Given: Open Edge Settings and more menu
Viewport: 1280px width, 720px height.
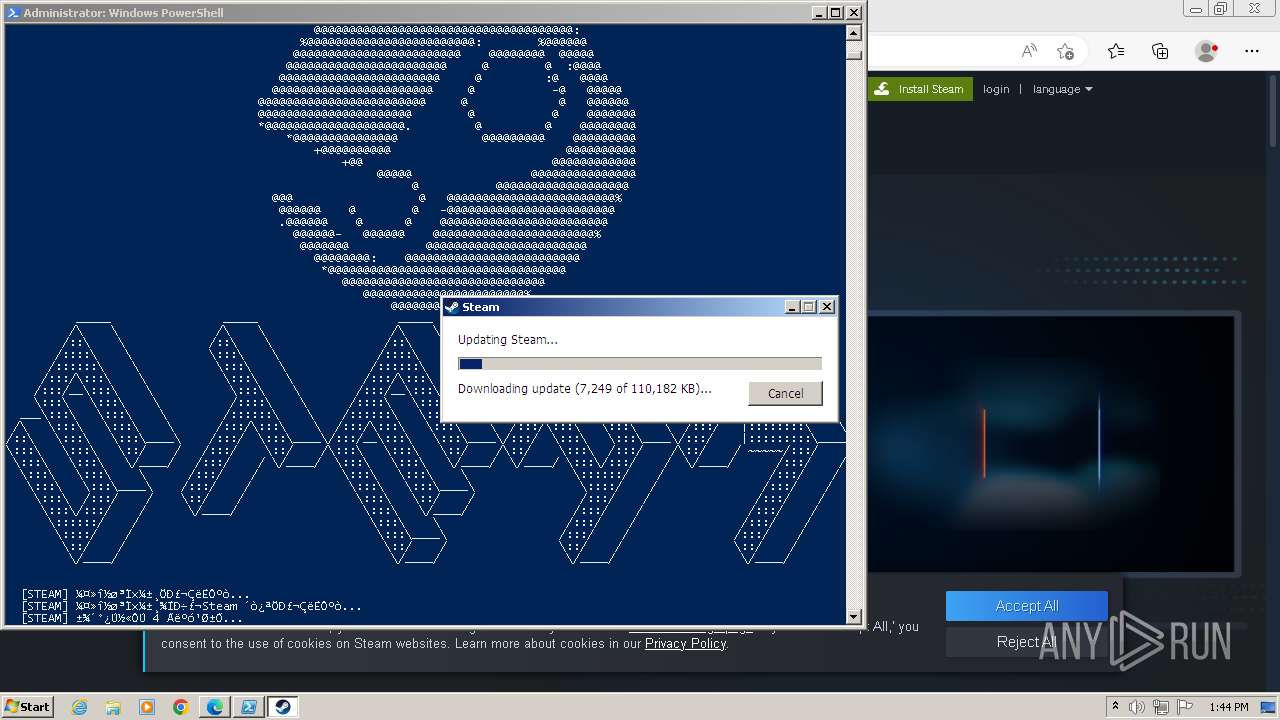Looking at the screenshot, I should 1252,51.
